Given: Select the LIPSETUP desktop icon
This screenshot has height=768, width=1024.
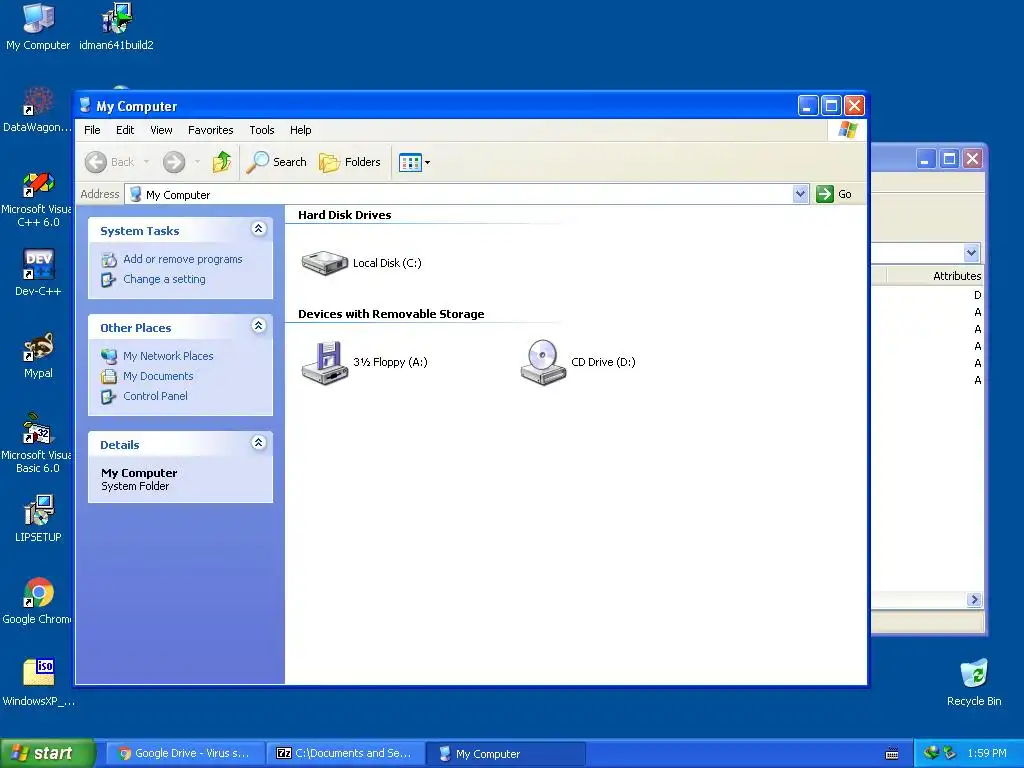Looking at the screenshot, I should coord(38,519).
